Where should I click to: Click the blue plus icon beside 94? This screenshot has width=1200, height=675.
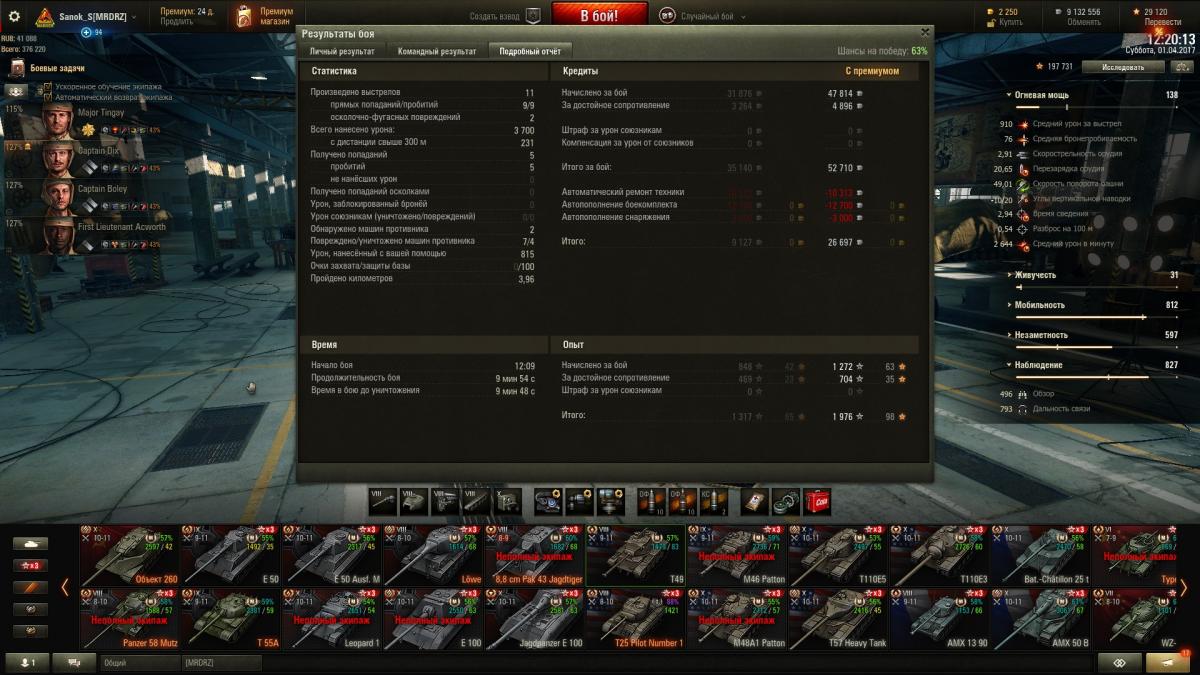point(86,32)
